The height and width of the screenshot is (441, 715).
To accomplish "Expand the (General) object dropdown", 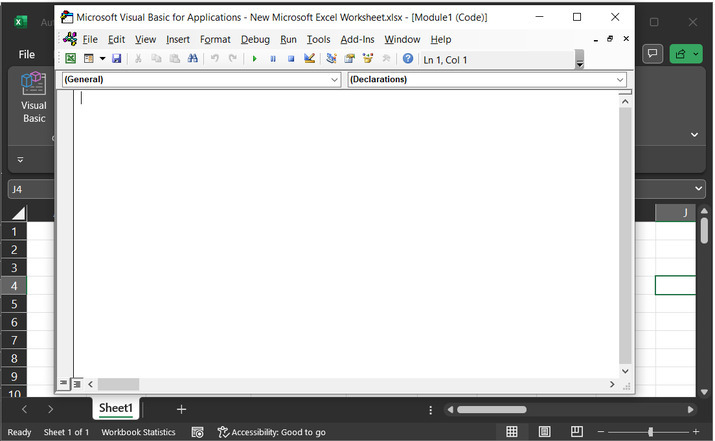I will click(x=334, y=80).
